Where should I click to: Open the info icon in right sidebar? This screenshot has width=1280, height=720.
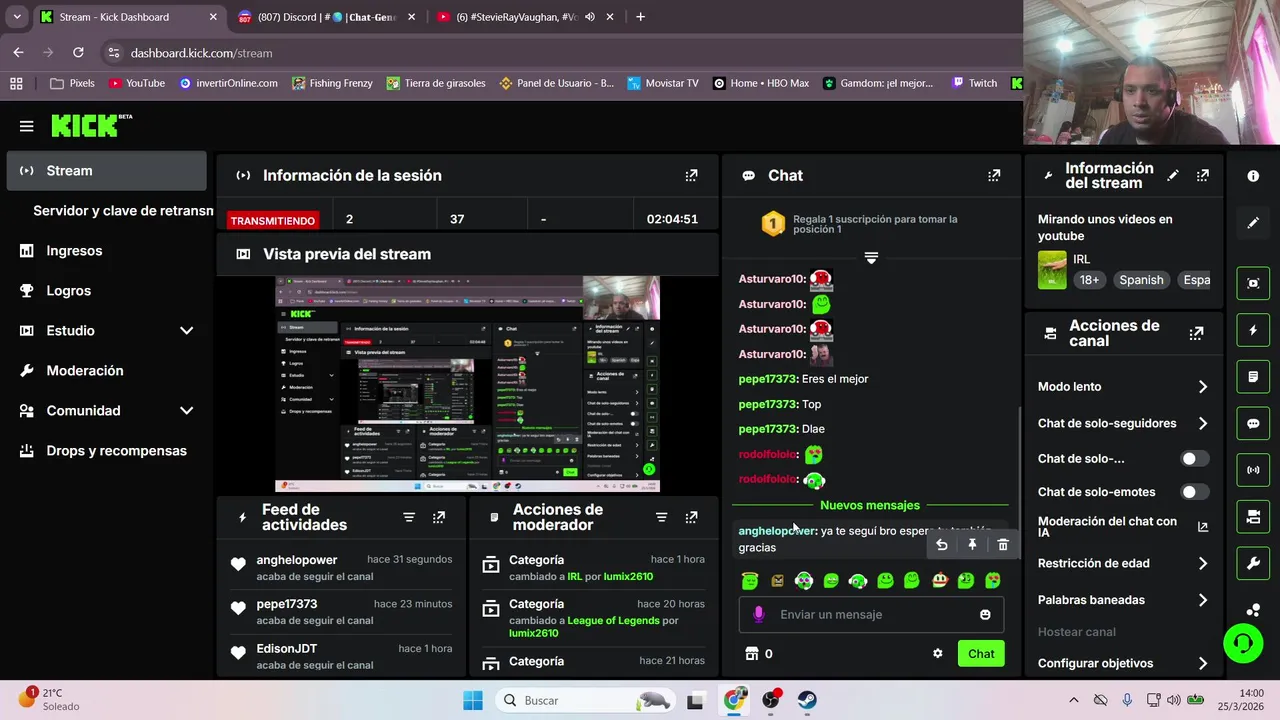(1253, 176)
